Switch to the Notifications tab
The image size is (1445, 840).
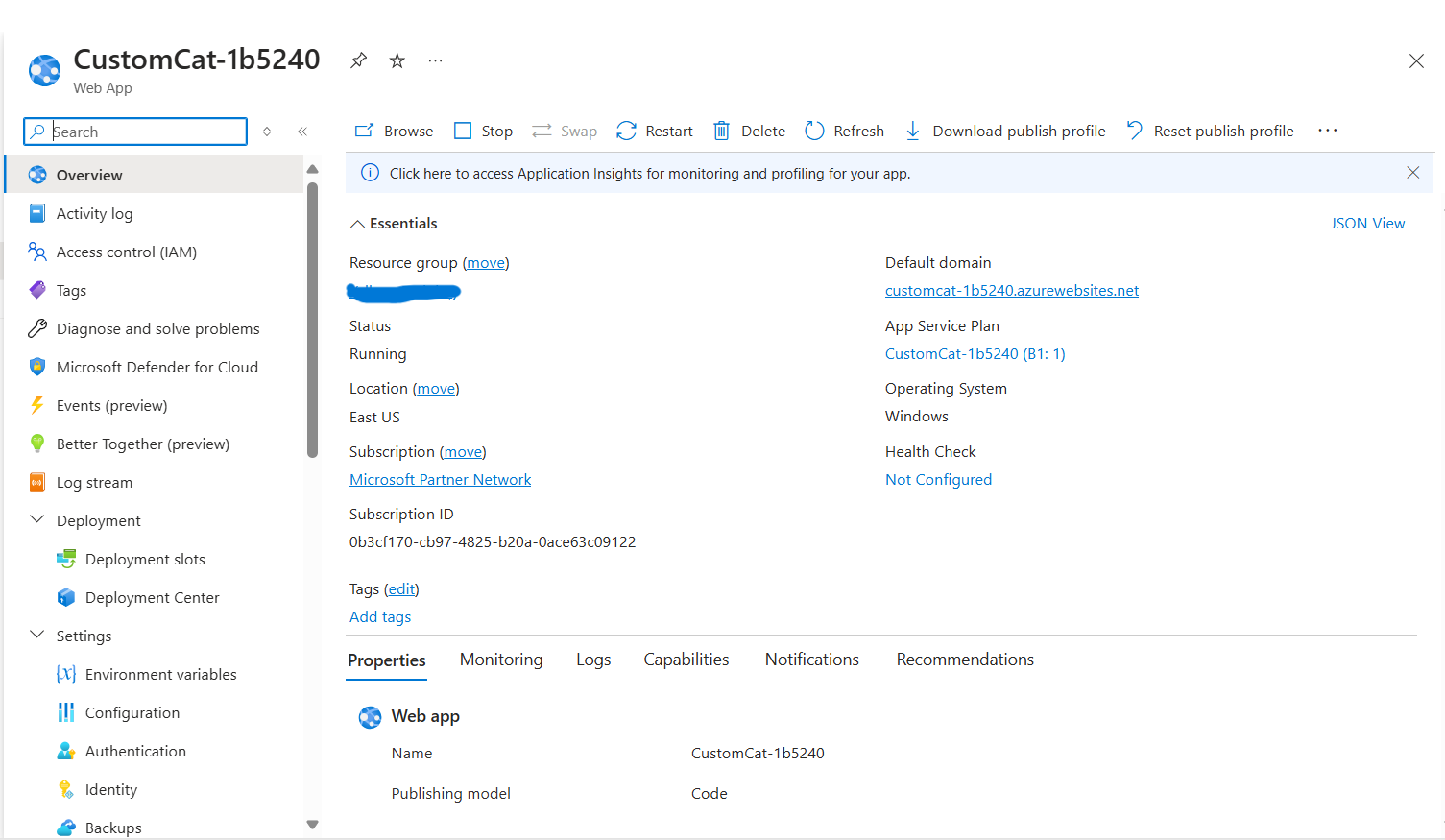[x=811, y=660]
